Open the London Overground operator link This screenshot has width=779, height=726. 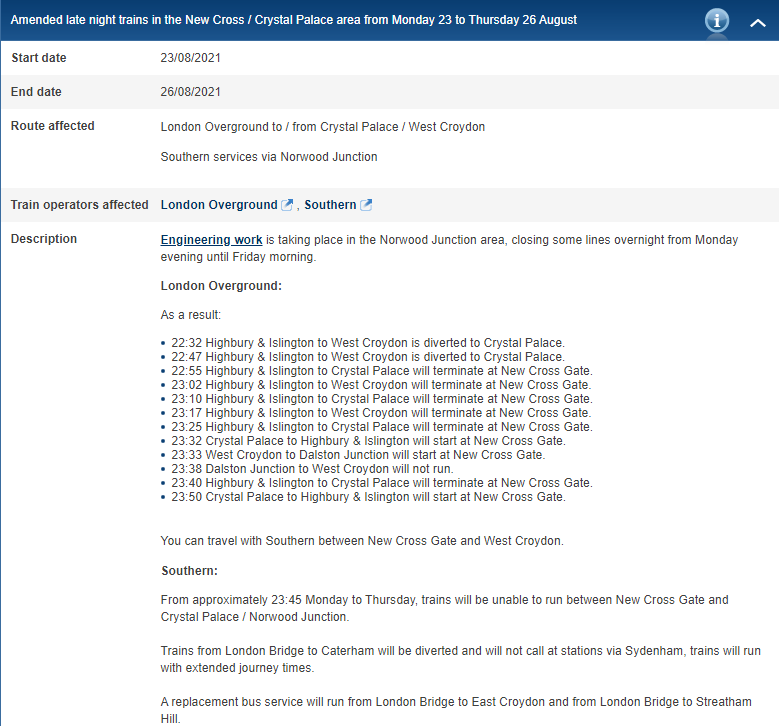[219, 205]
